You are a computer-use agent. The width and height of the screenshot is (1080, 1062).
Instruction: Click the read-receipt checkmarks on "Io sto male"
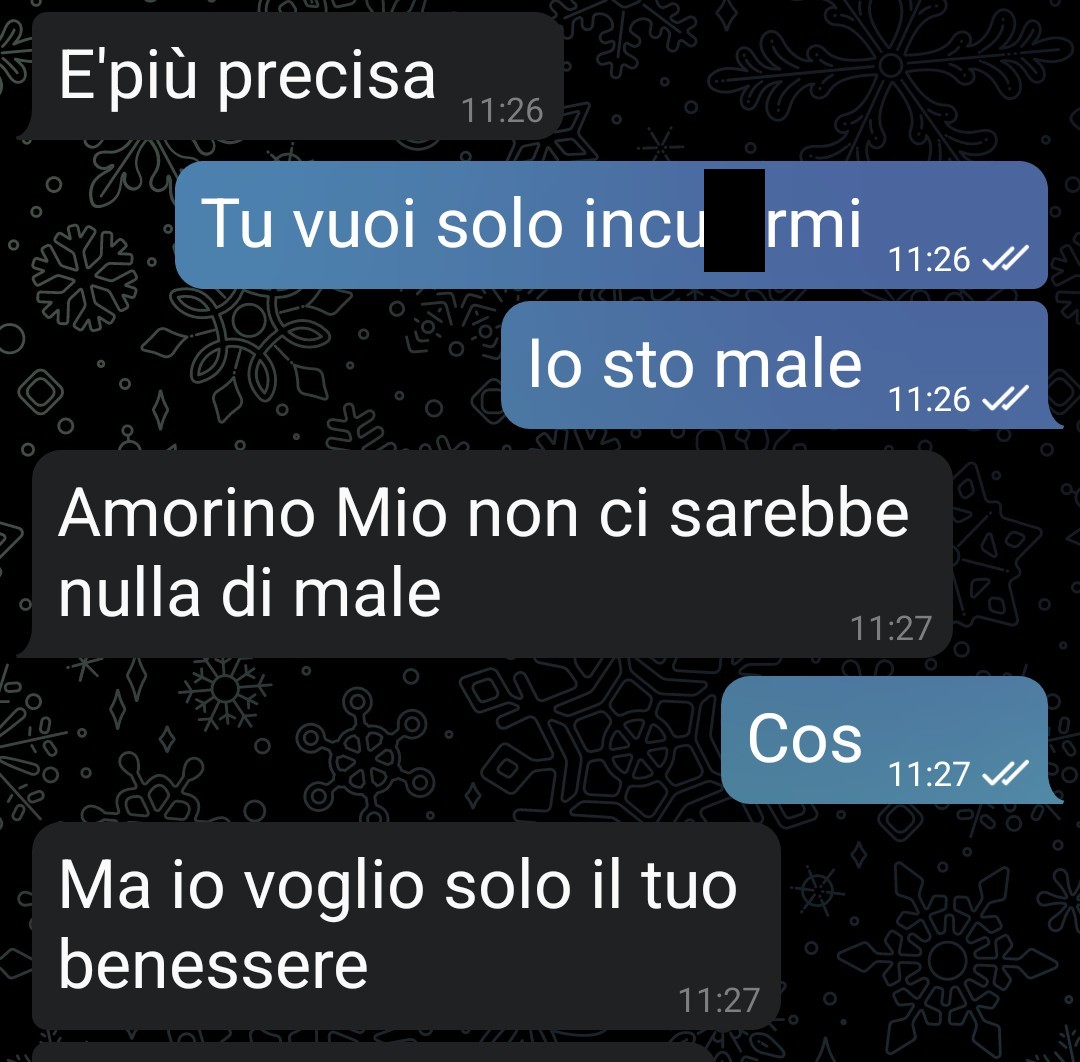pos(1005,398)
